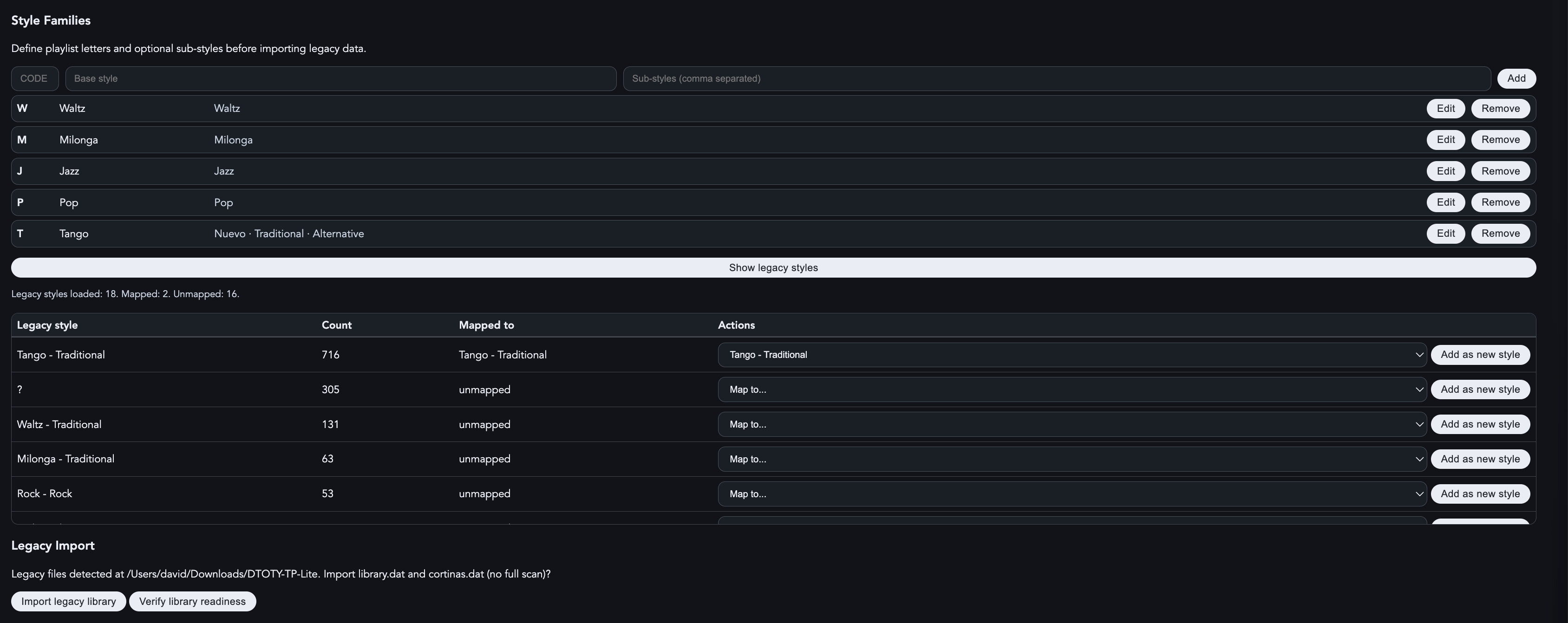Click the Tango - Traditional mapped-to cell
This screenshot has width=1568, height=623.
503,355
